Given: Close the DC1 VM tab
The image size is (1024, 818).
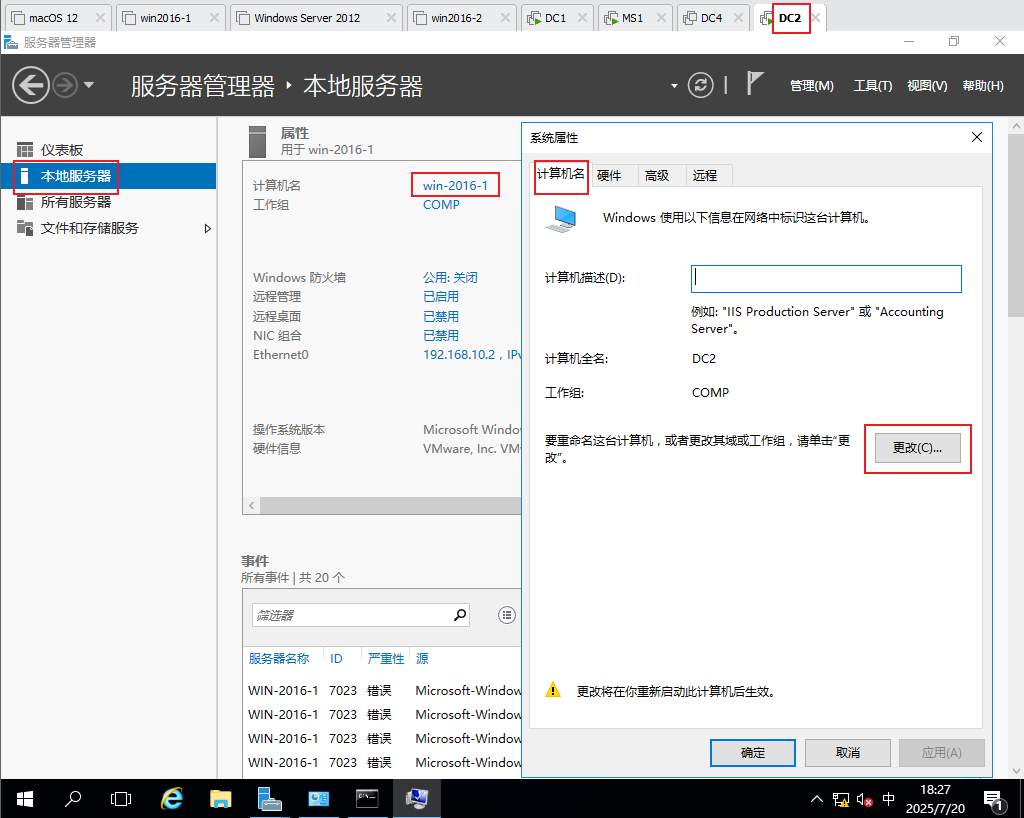Looking at the screenshot, I should tap(582, 18).
